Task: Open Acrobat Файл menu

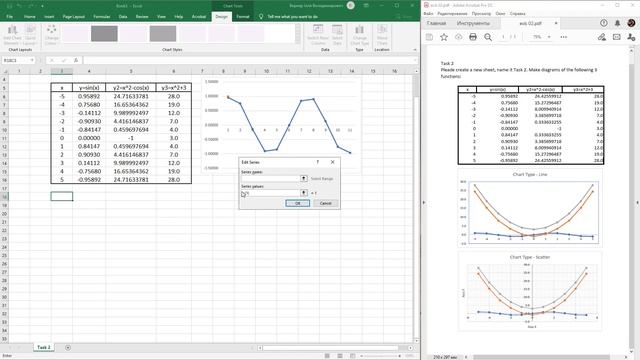Action: pos(428,13)
